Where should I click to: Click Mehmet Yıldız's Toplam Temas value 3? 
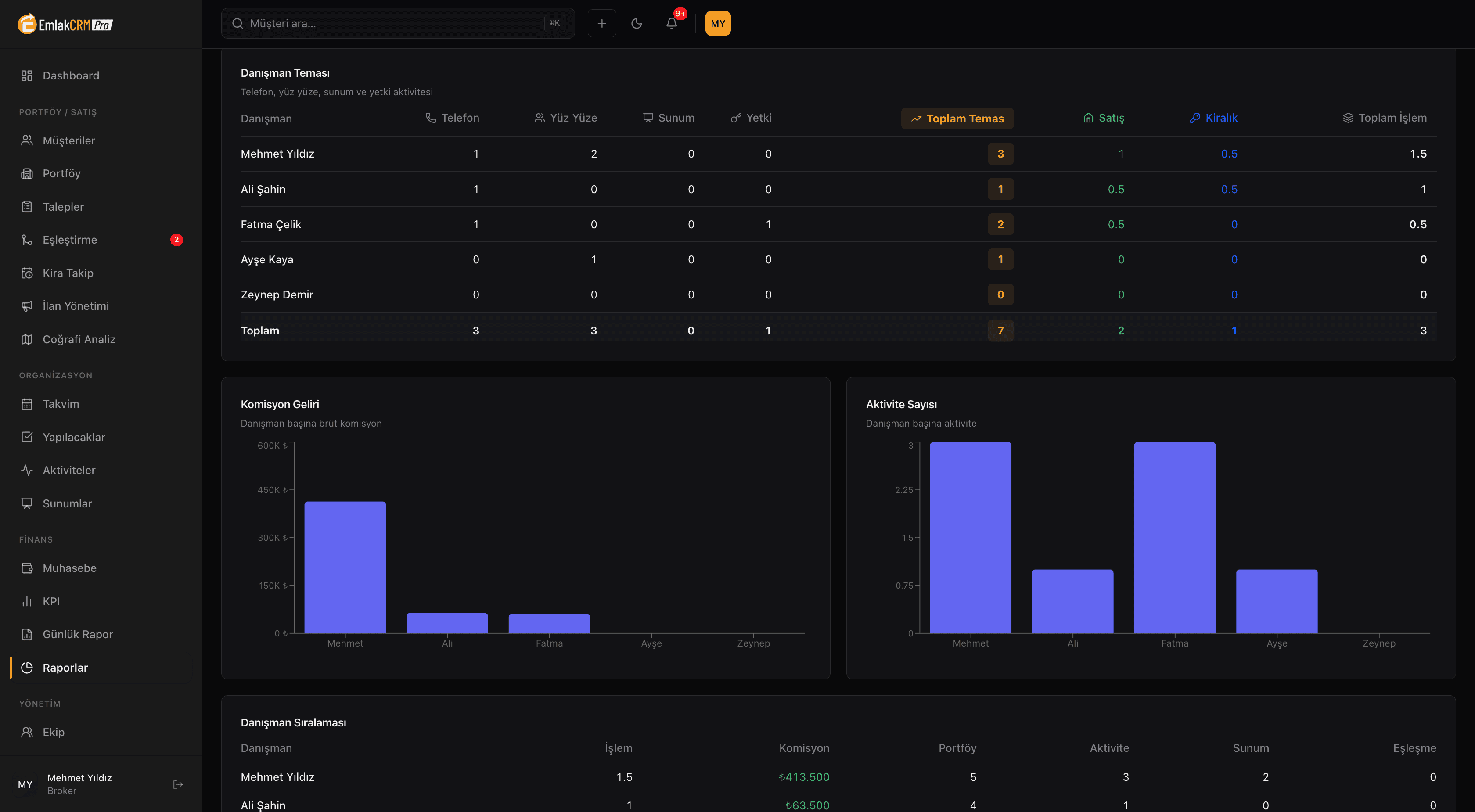tap(1000, 154)
